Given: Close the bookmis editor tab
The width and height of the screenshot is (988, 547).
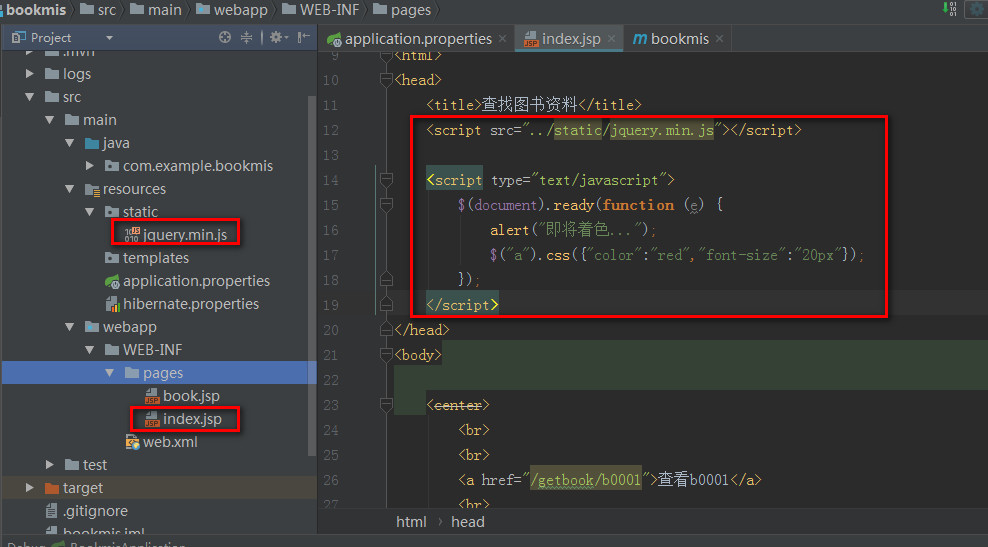Looking at the screenshot, I should (720, 39).
